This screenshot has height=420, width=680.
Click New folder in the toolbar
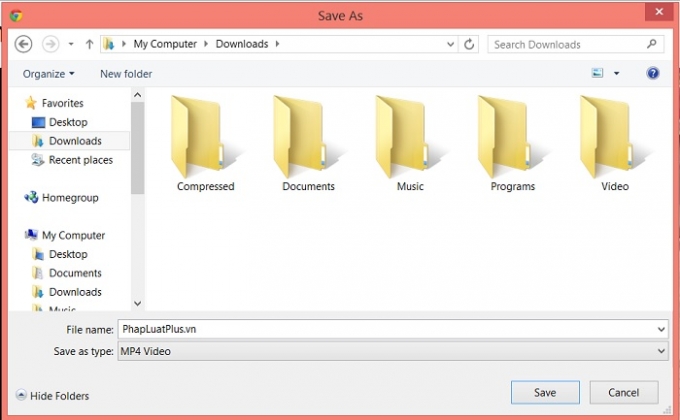pos(126,74)
